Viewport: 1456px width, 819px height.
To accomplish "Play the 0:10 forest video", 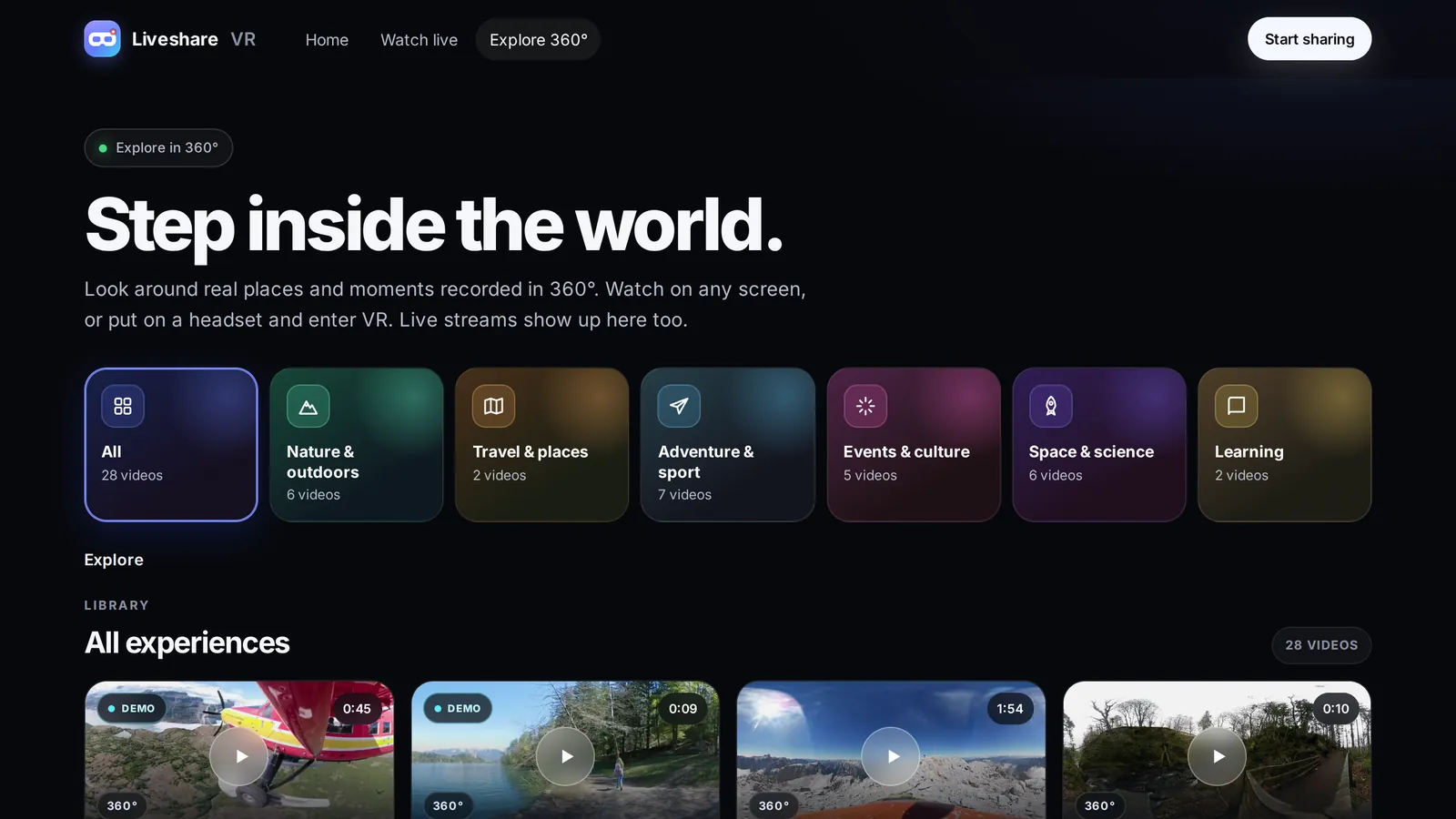I will [1218, 756].
